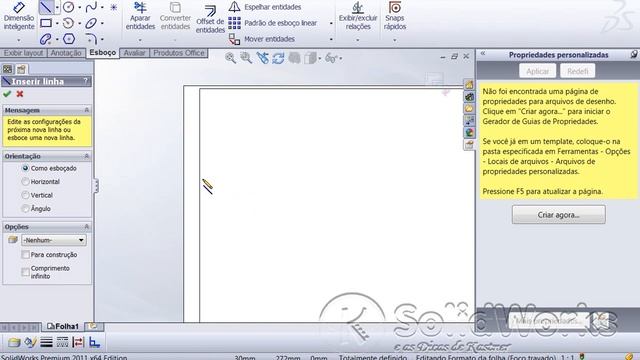Collapse the Mensagem section
This screenshot has width=640, height=360.
pyautogui.click(x=87, y=110)
